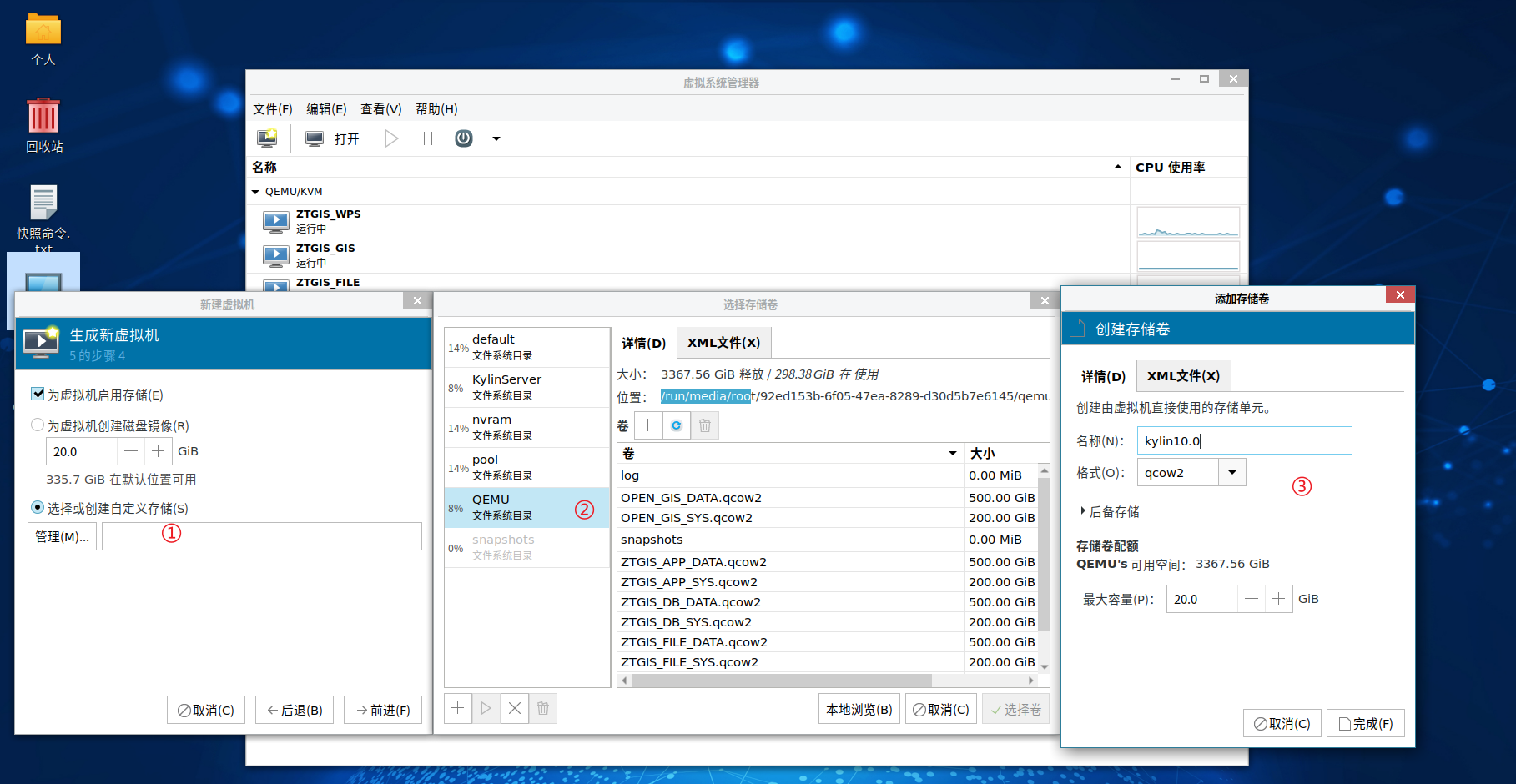Switch to the XML文件 tab in 添加存储卷

pyautogui.click(x=1183, y=375)
